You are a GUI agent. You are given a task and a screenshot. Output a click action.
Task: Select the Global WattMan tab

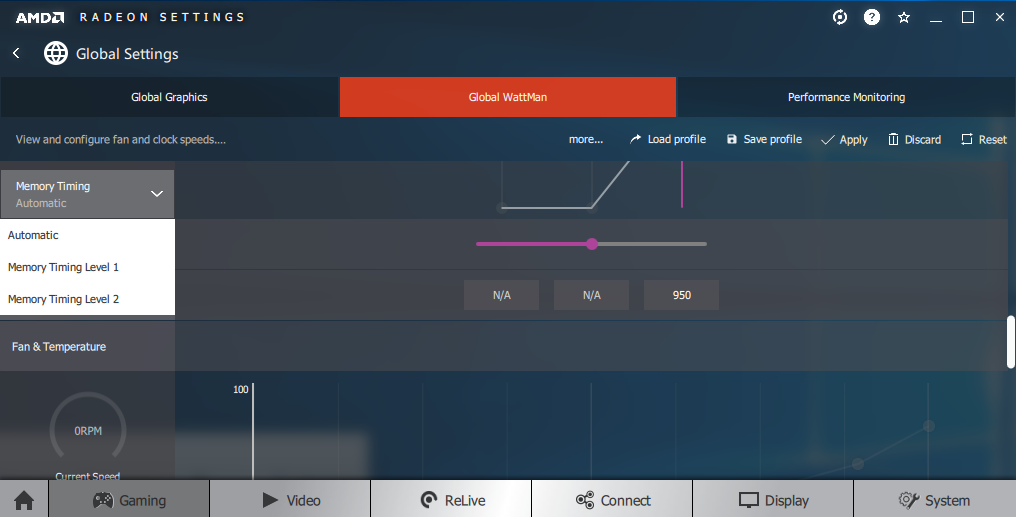(x=508, y=97)
